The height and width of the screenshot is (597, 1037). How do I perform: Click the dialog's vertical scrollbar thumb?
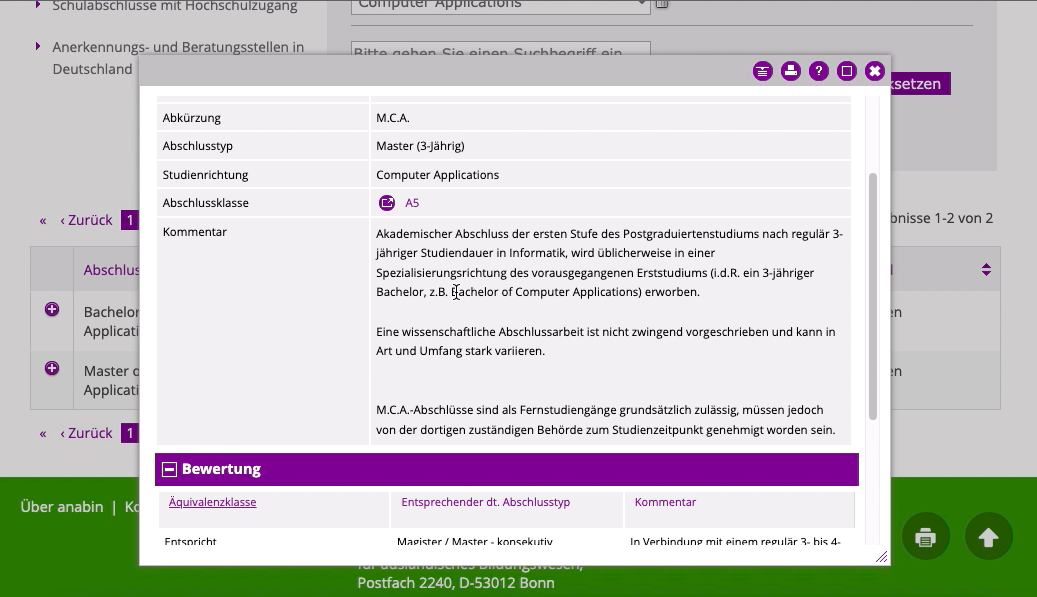[873, 295]
